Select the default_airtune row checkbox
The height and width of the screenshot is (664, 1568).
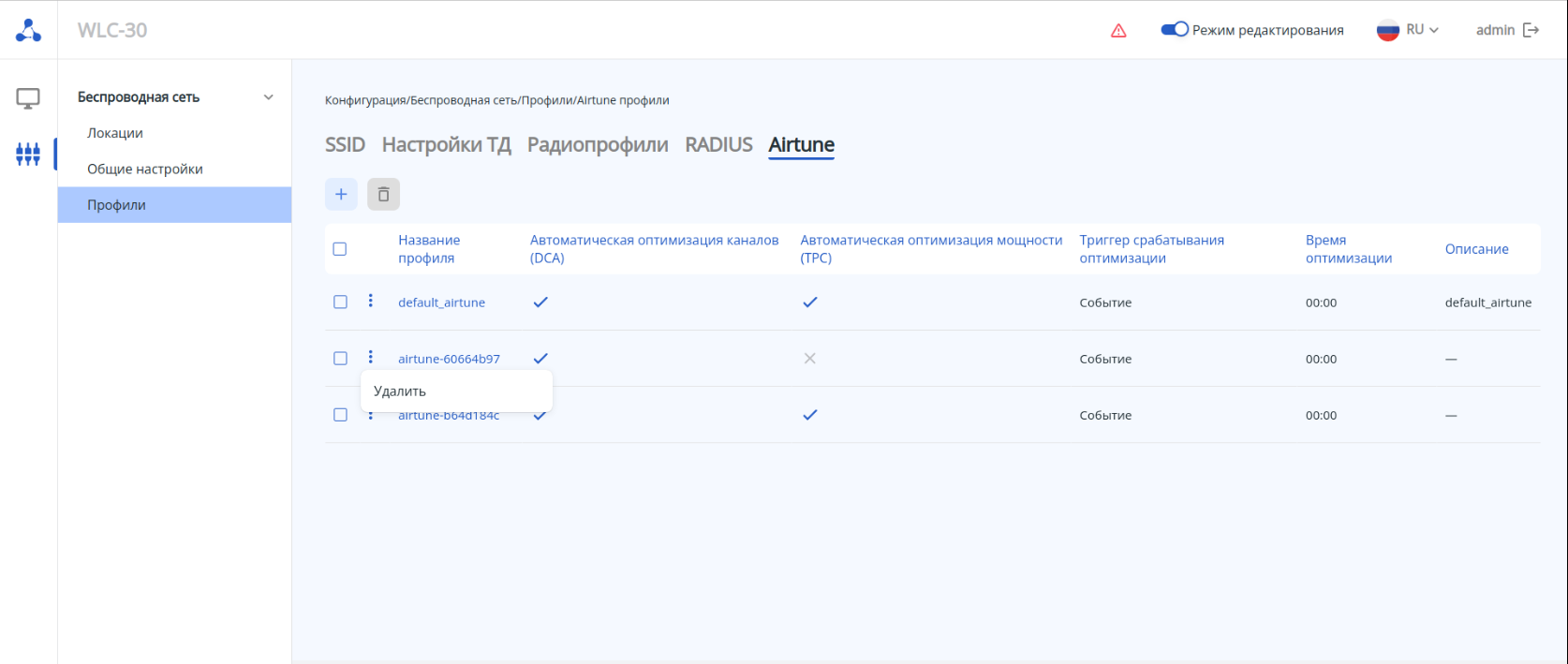coord(340,302)
